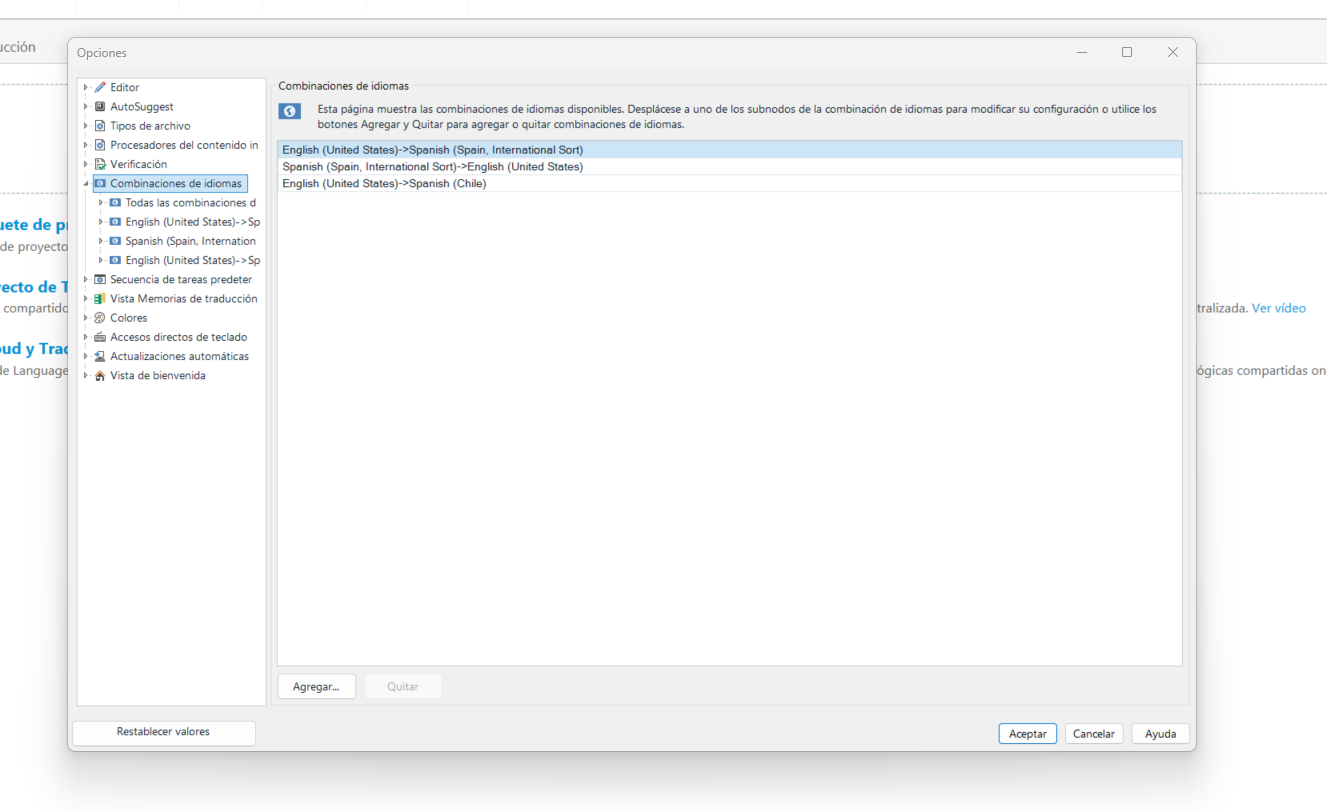1327x811 pixels.
Task: Open help with the Ayuda button
Action: point(1160,734)
